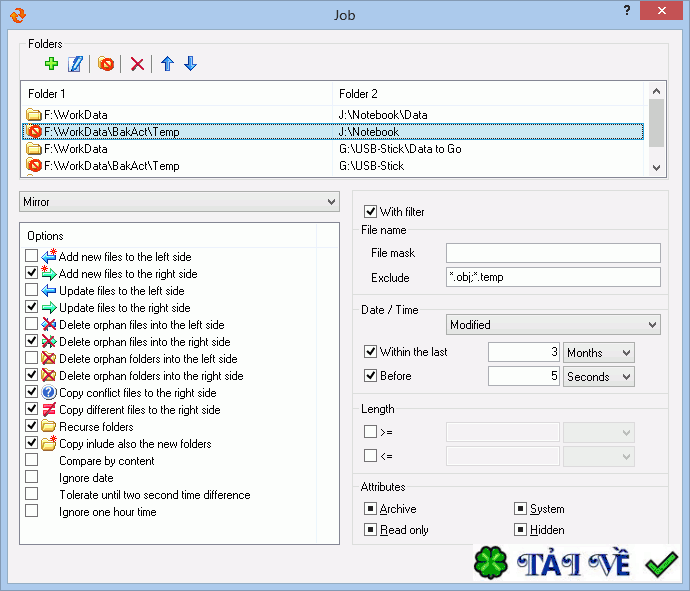Expand the Modified date type dropdown
The height and width of the screenshot is (591, 690).
(553, 325)
